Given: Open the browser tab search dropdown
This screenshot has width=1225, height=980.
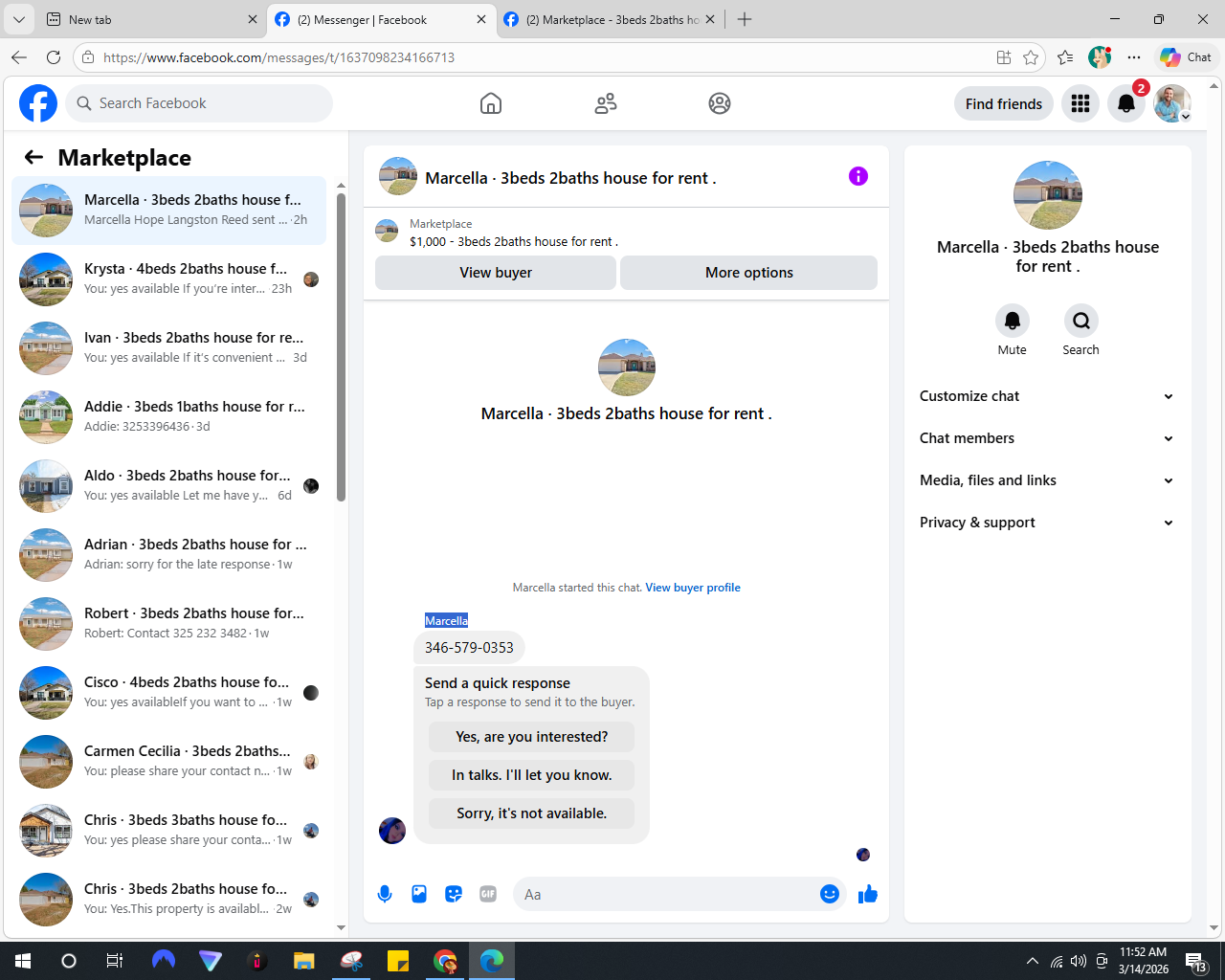Looking at the screenshot, I should pyautogui.click(x=19, y=19).
